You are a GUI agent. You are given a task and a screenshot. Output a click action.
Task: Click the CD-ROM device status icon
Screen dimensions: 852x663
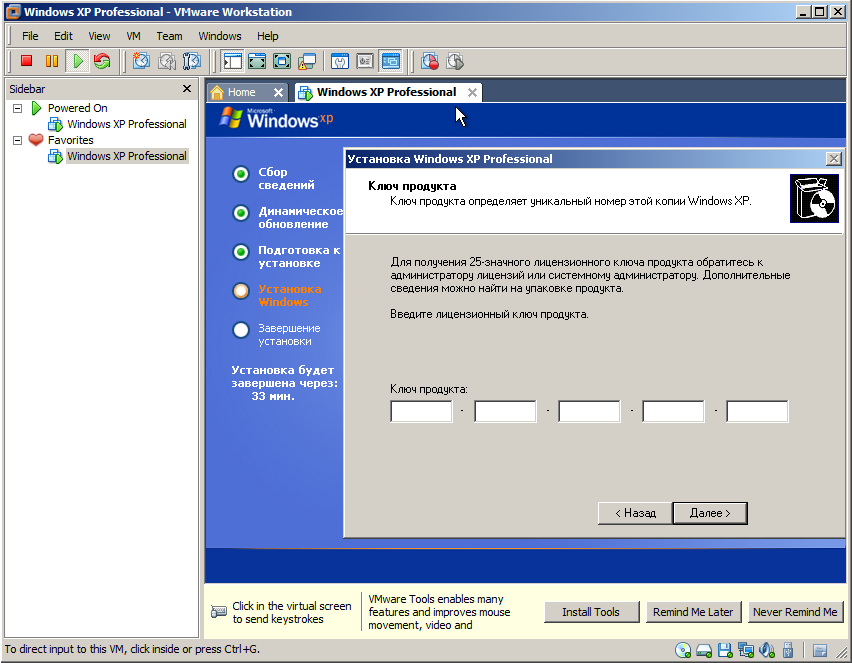pos(683,650)
